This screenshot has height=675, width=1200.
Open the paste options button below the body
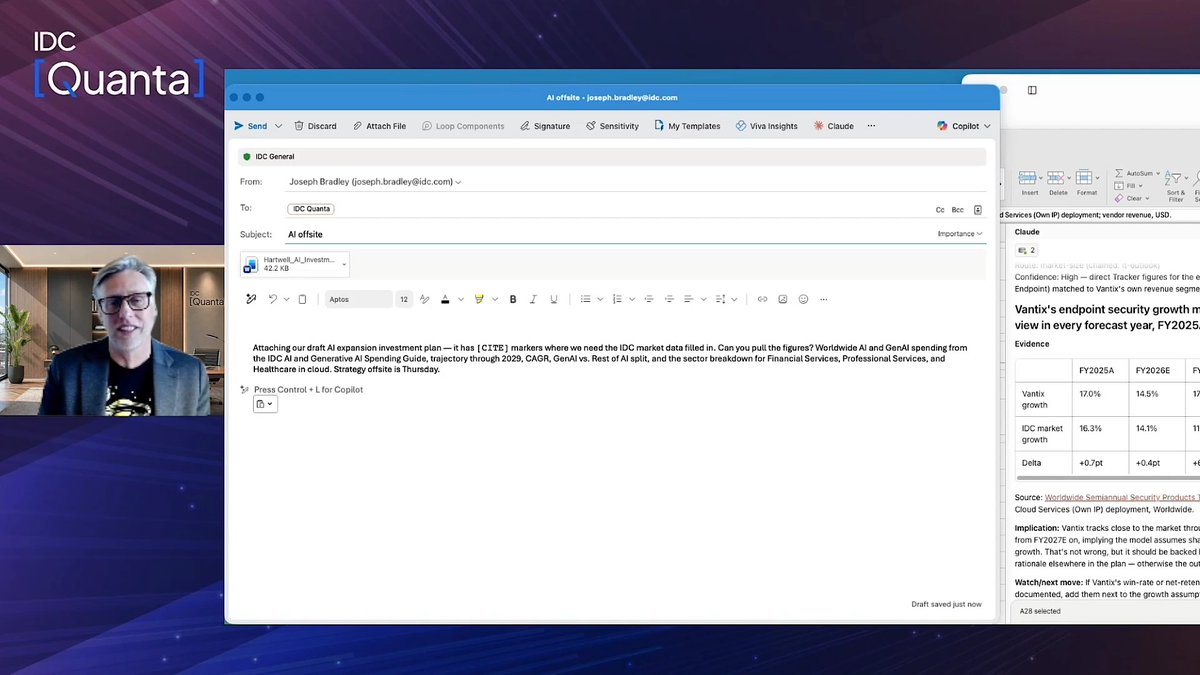264,404
